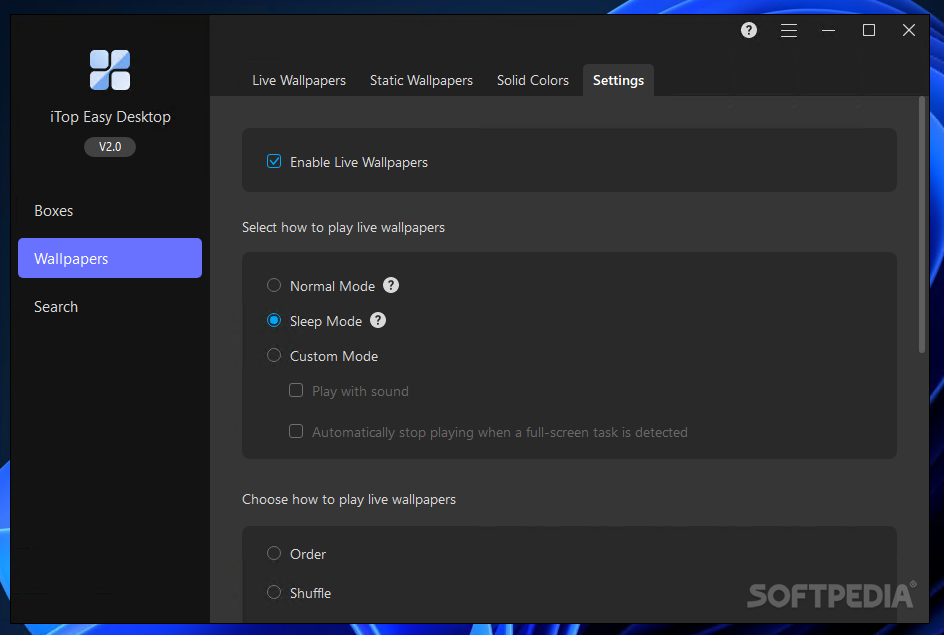Uncheck Enable Live Wallpapers

(274, 161)
